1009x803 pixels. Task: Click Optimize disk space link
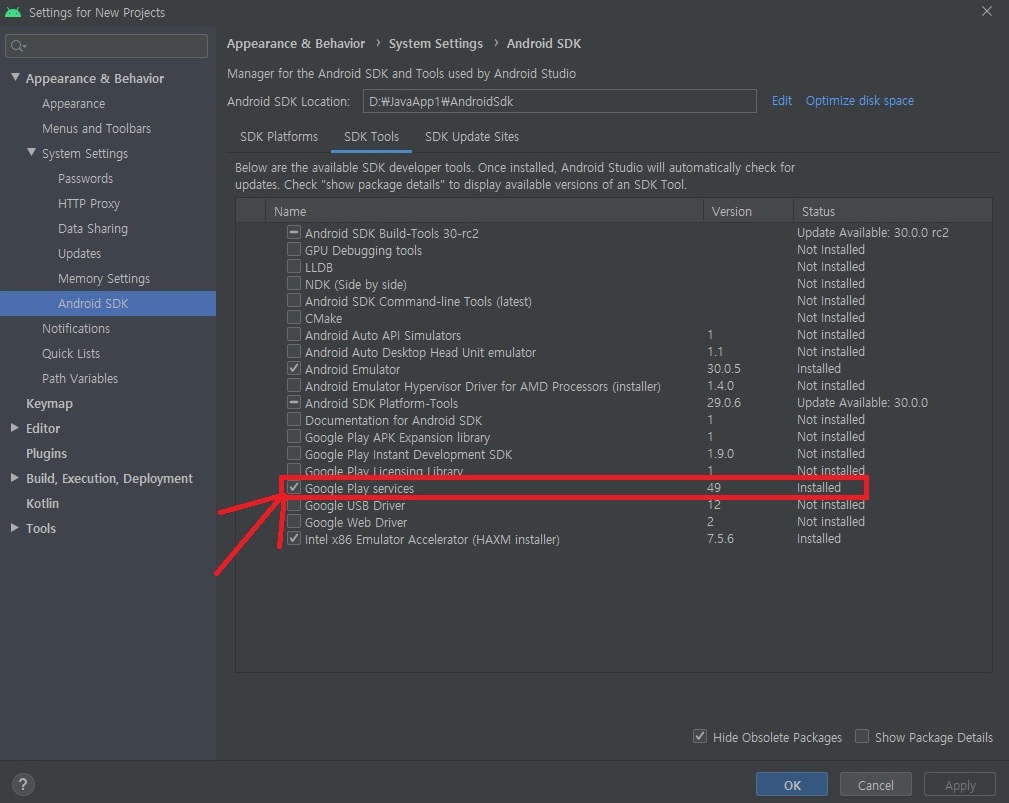click(859, 100)
